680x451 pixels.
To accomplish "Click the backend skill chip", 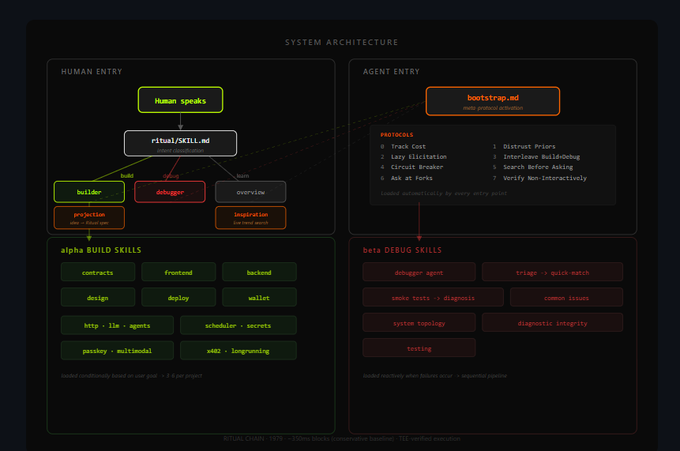I will tap(259, 272).
